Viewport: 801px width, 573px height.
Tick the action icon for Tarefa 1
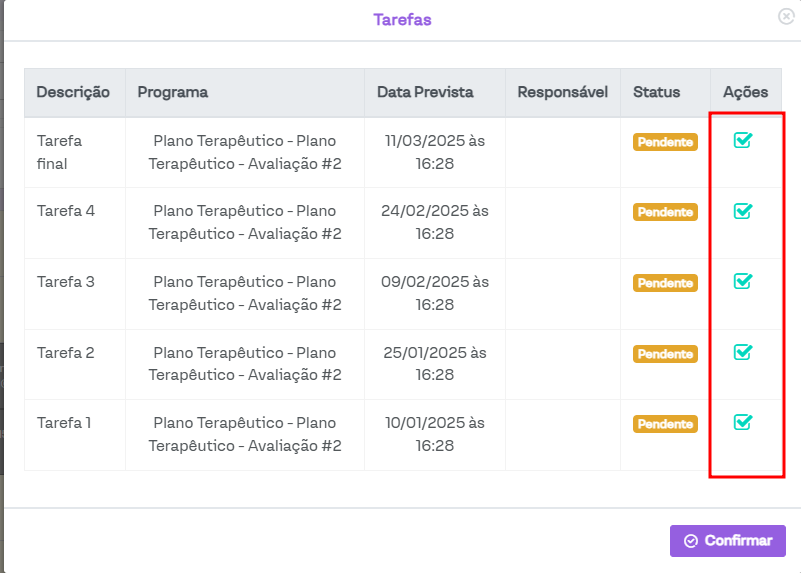pos(742,422)
